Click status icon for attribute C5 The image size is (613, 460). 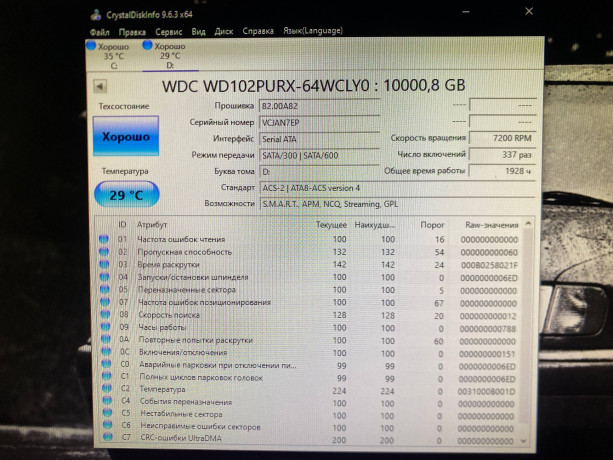[x=108, y=413]
